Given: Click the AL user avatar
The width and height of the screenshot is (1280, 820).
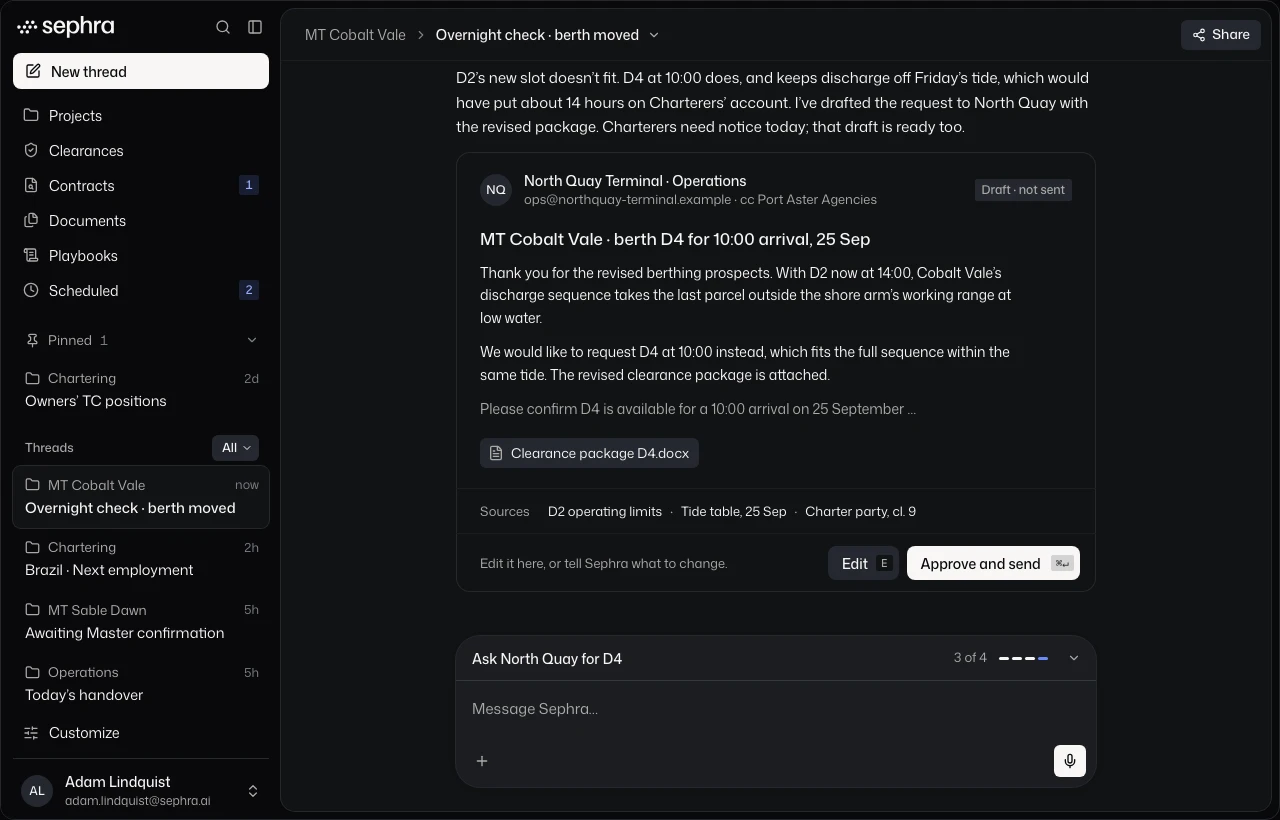Looking at the screenshot, I should [37, 791].
